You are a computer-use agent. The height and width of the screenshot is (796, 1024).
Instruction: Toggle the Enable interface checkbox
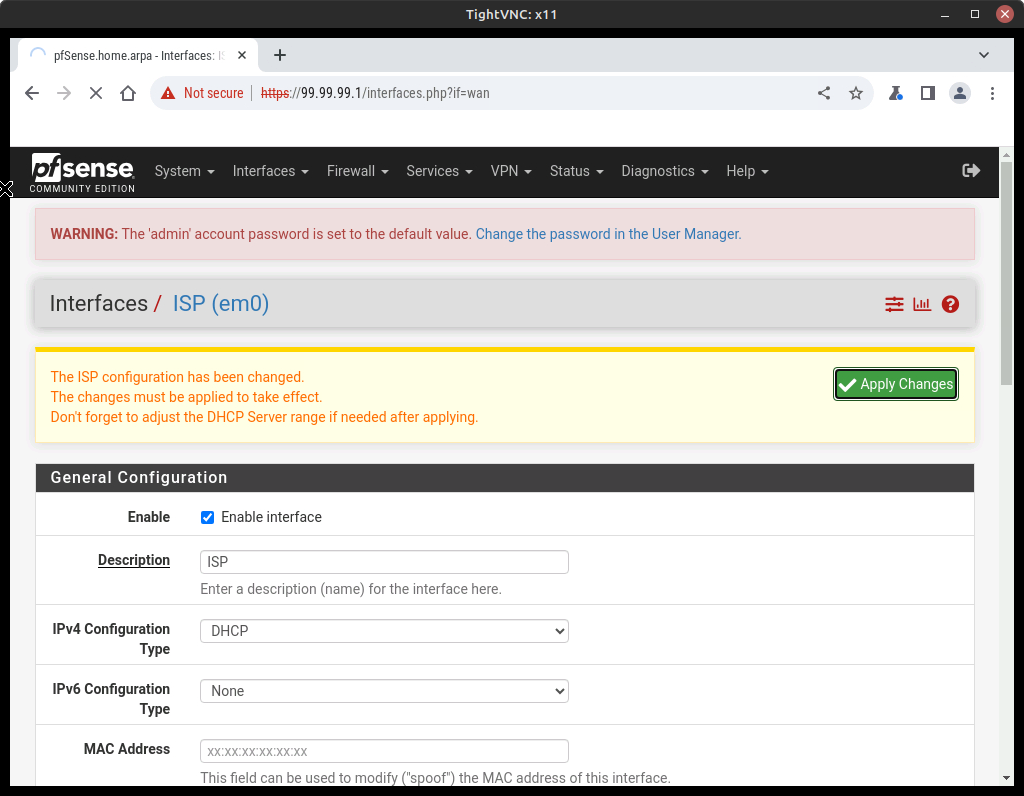pyautogui.click(x=207, y=517)
